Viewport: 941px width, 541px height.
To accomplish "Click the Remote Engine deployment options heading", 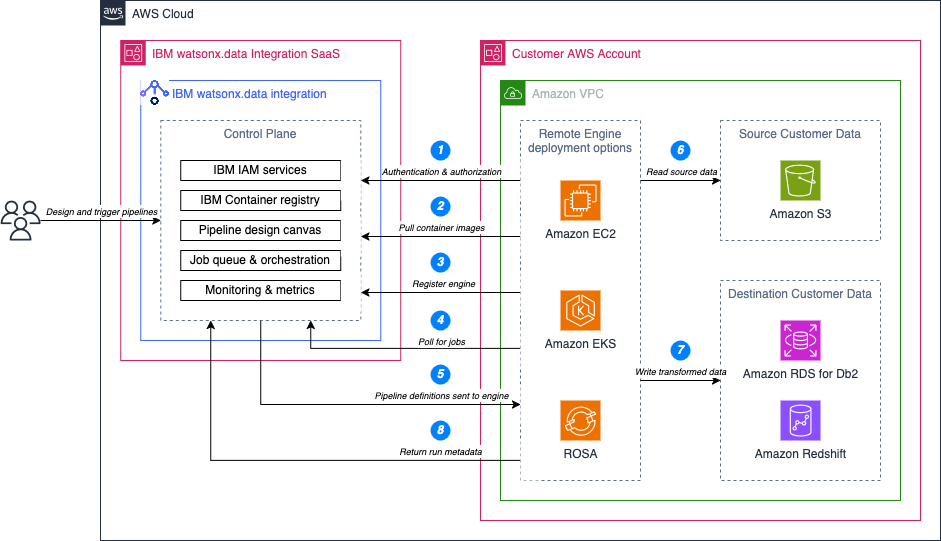I will (x=580, y=141).
